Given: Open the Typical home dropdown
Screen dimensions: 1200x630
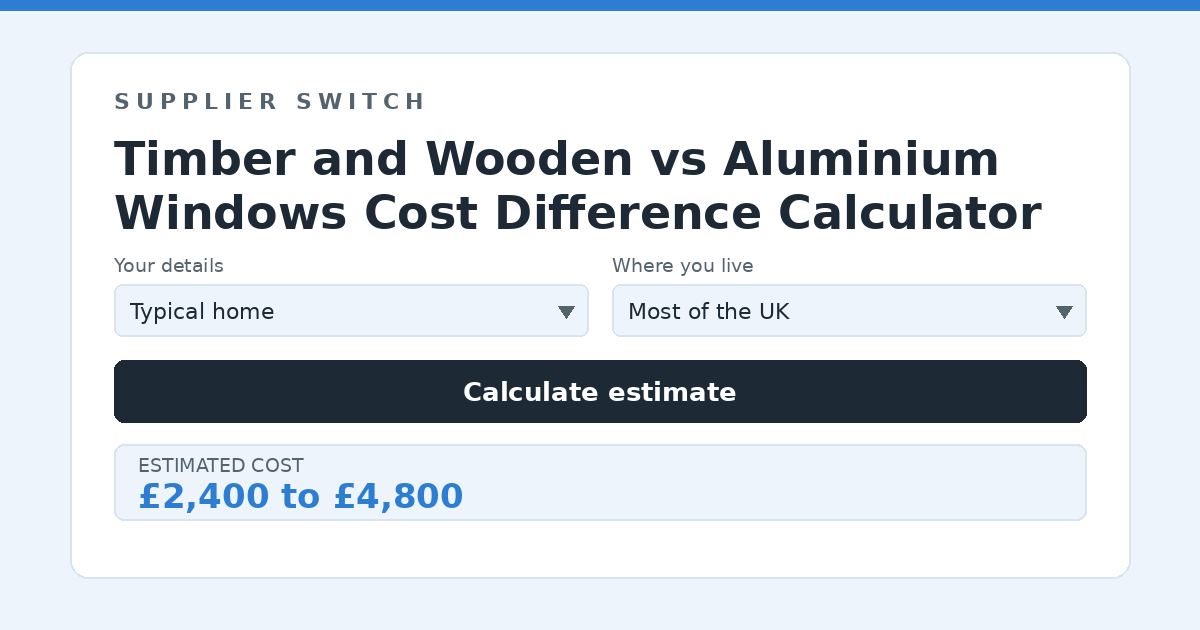Looking at the screenshot, I should click(351, 311).
